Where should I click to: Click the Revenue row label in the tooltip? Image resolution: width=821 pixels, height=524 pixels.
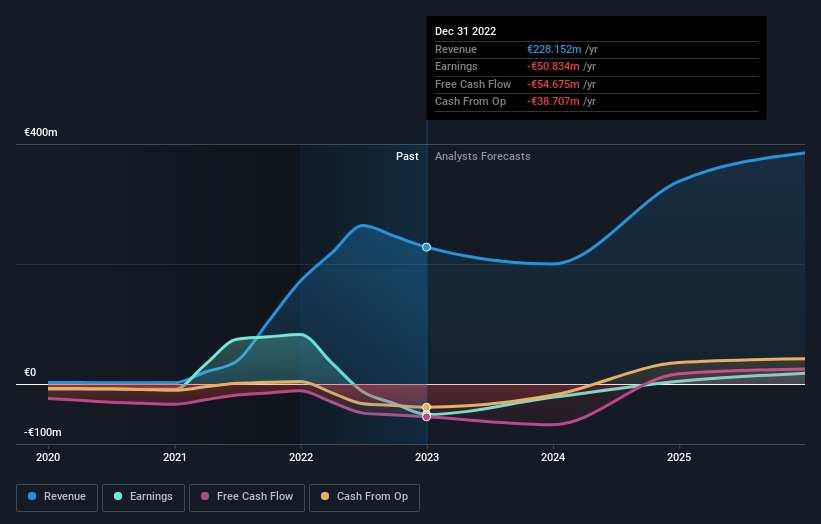(x=456, y=49)
